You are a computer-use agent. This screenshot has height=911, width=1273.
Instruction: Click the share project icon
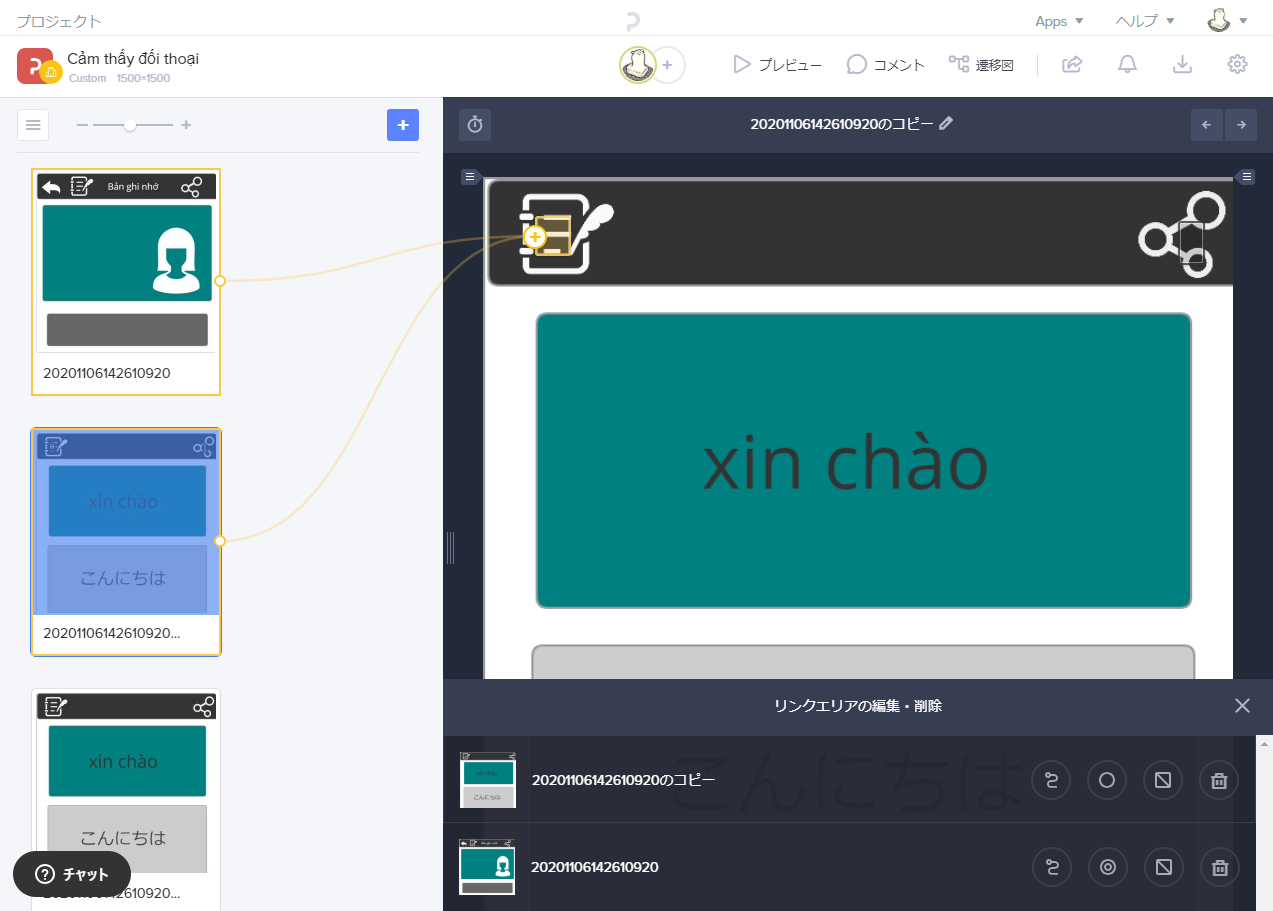[x=1072, y=65]
